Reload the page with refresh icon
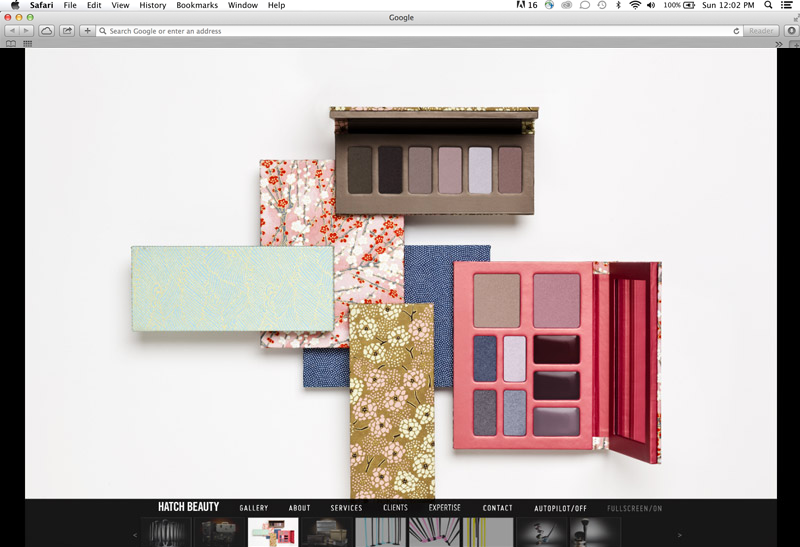Viewport: 800px width, 547px height. pos(737,31)
